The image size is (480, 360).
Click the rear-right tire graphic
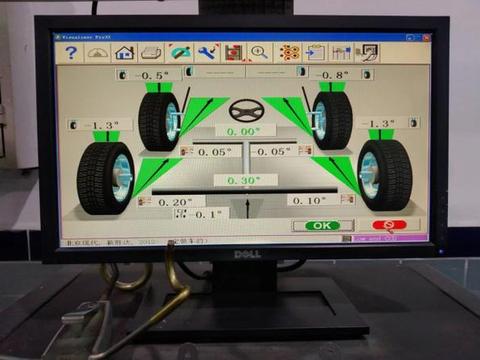(385, 175)
